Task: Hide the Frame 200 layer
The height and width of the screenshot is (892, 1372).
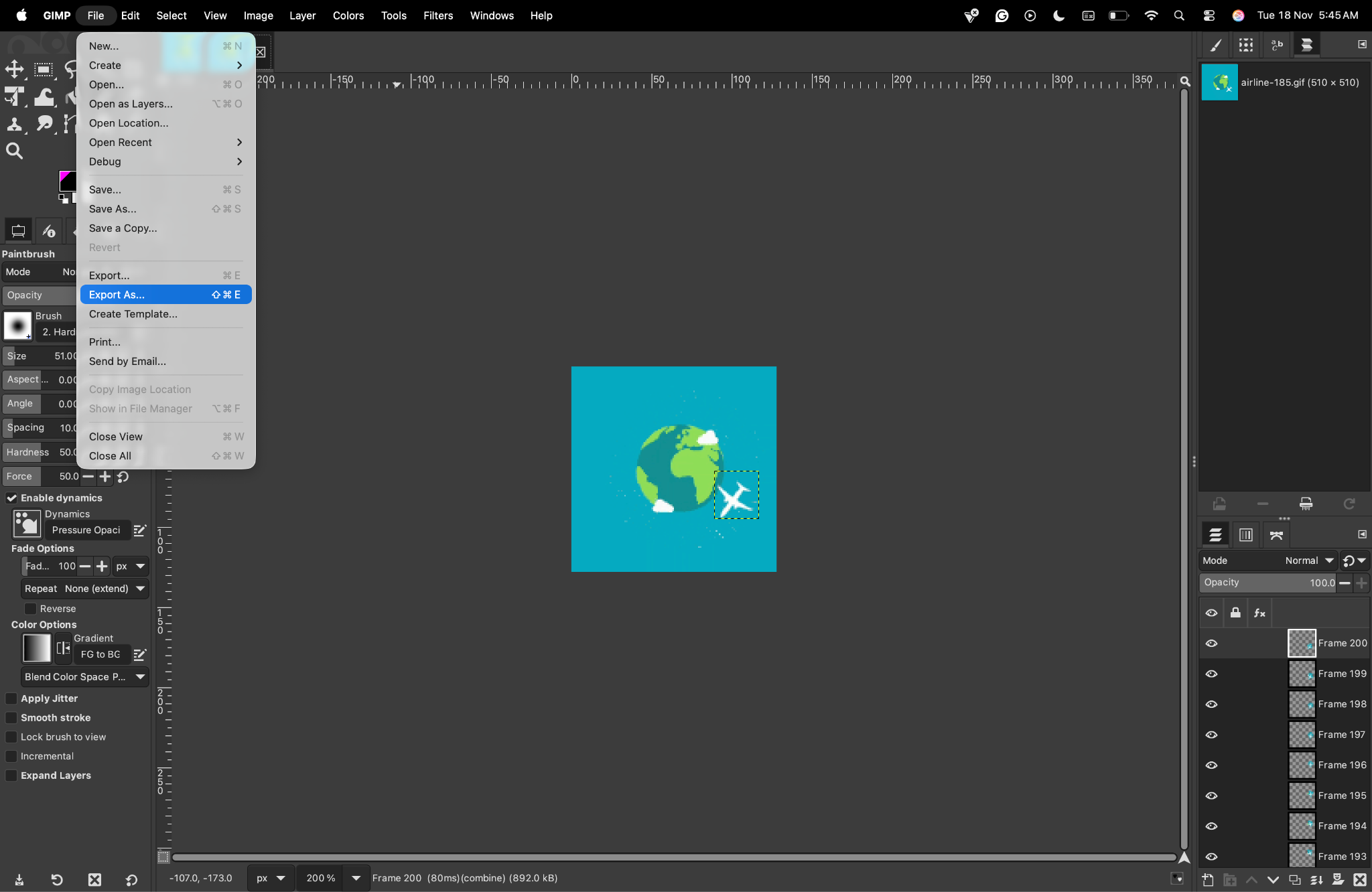Action: (x=1213, y=644)
